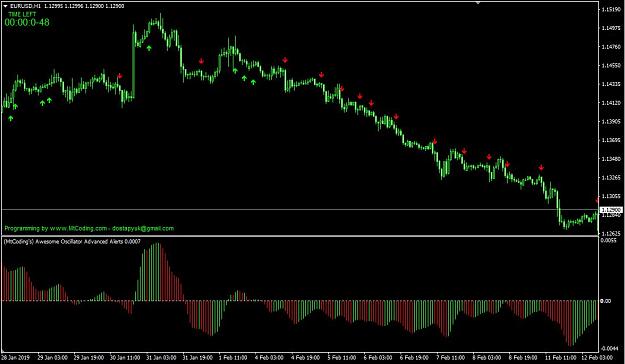Click the last red sell arrow before the 11 Feb drop
625x364 pixels.
click(541, 168)
